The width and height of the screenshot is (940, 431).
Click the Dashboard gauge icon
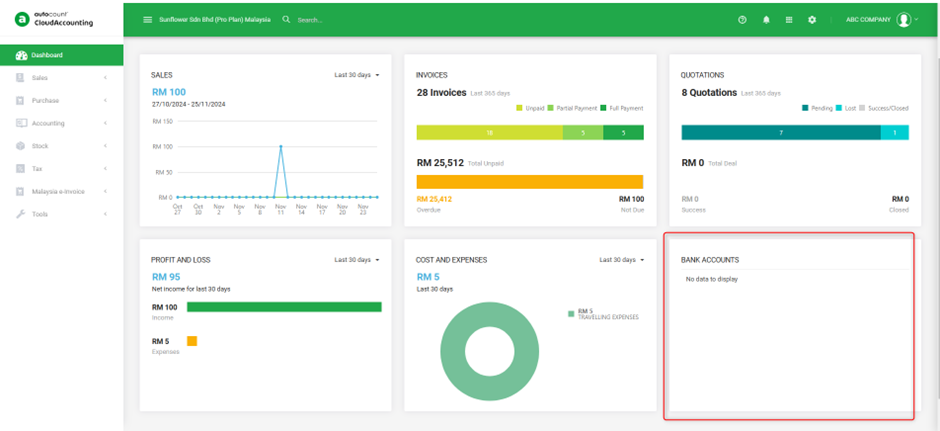click(x=21, y=55)
